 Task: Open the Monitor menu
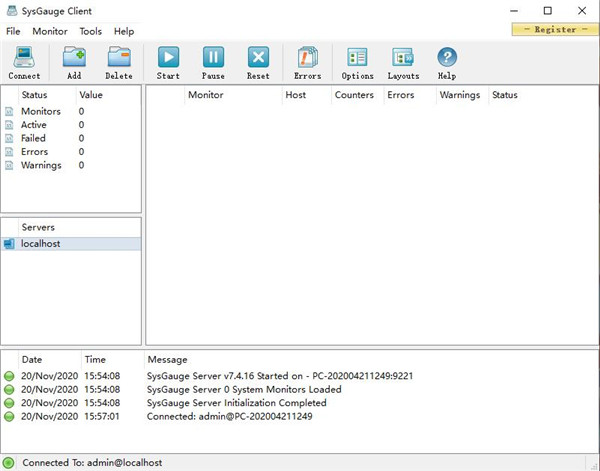tap(50, 32)
